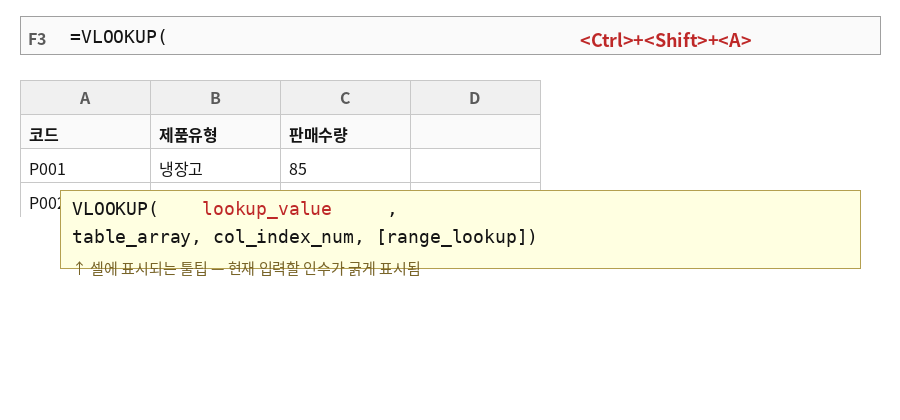
Task: Select column D header
Action: [475, 98]
